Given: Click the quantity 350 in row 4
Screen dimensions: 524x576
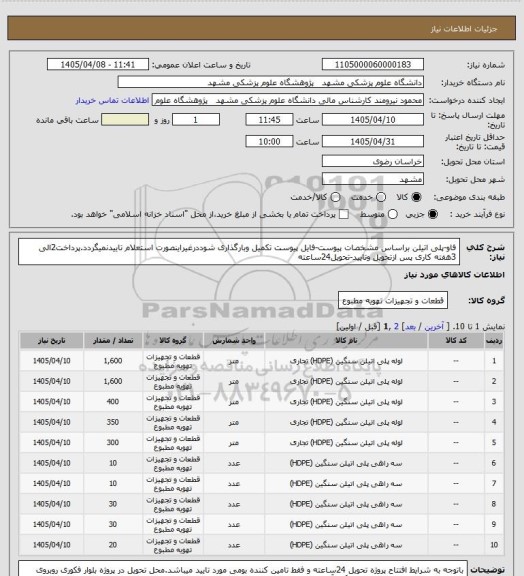Looking at the screenshot, I should 113,422.
